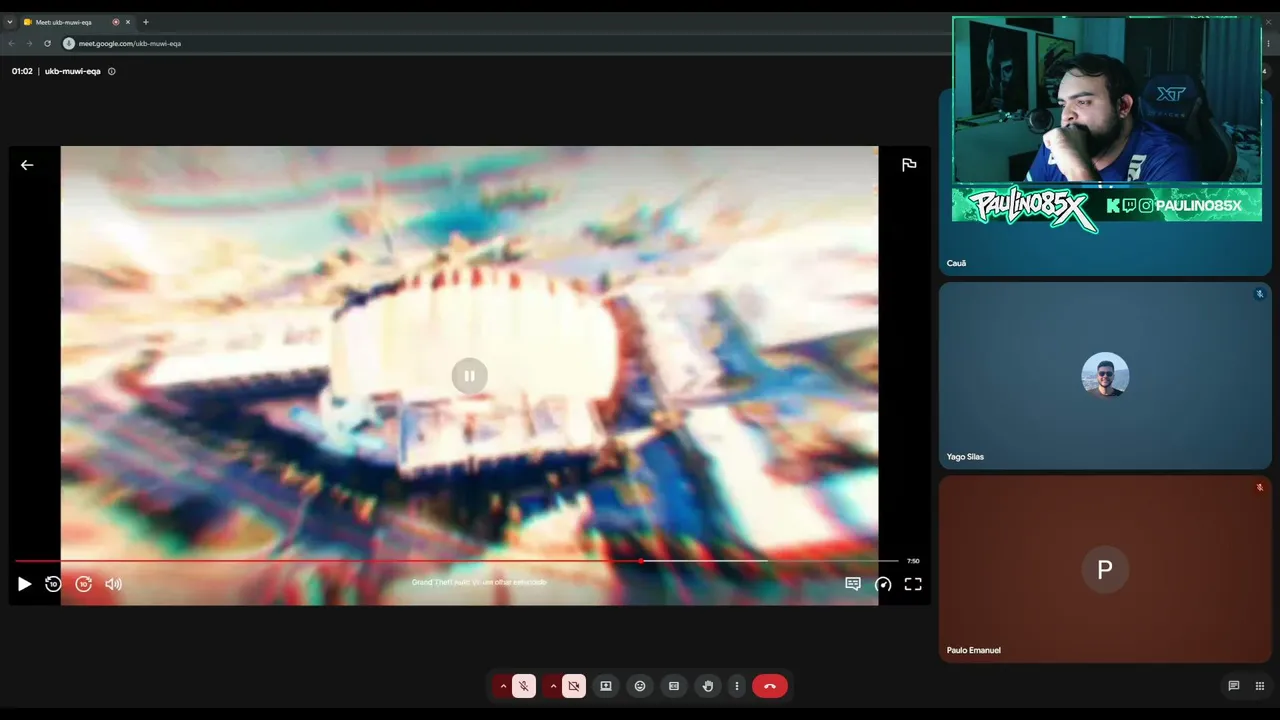Enter fullscreen in the video player

coord(913,584)
